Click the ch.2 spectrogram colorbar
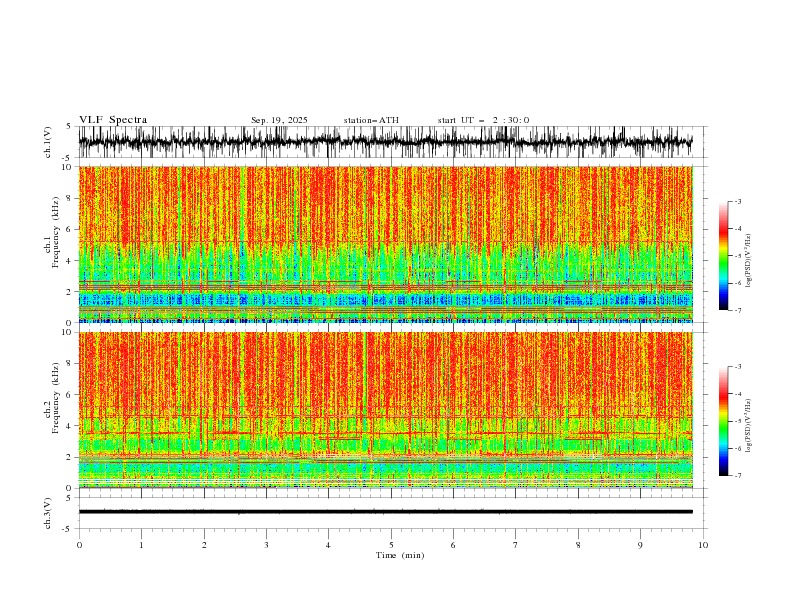Image resolution: width=792 pixels, height=612 pixels. coord(723,421)
